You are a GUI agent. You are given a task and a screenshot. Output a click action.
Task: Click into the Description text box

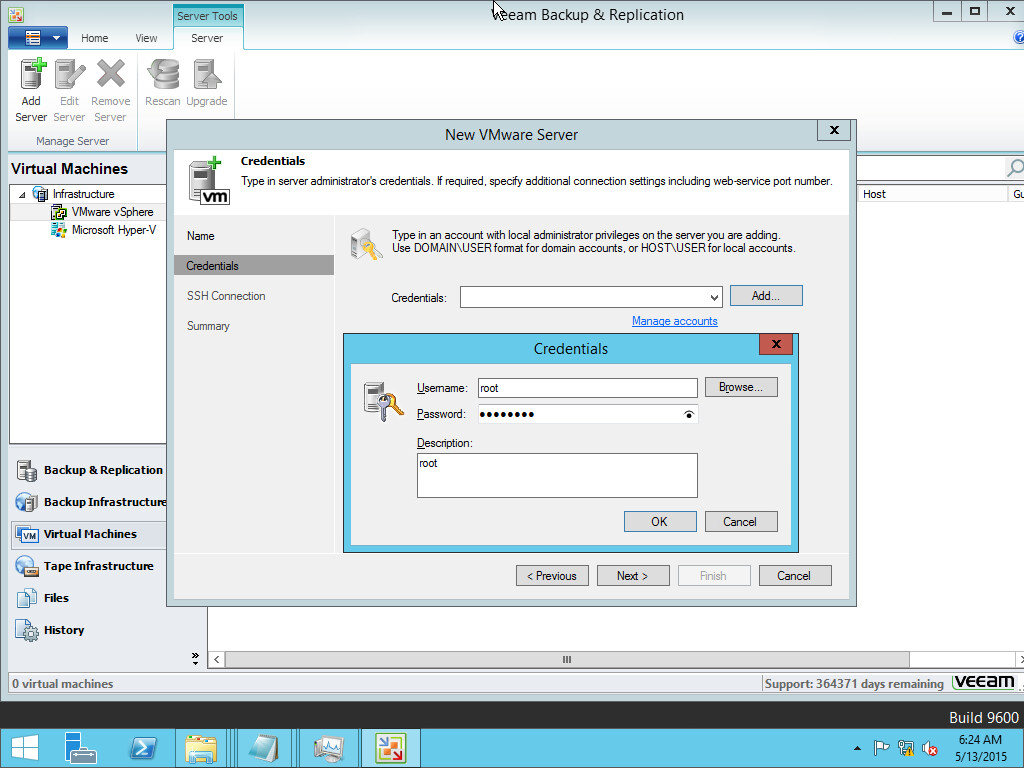pyautogui.click(x=557, y=475)
